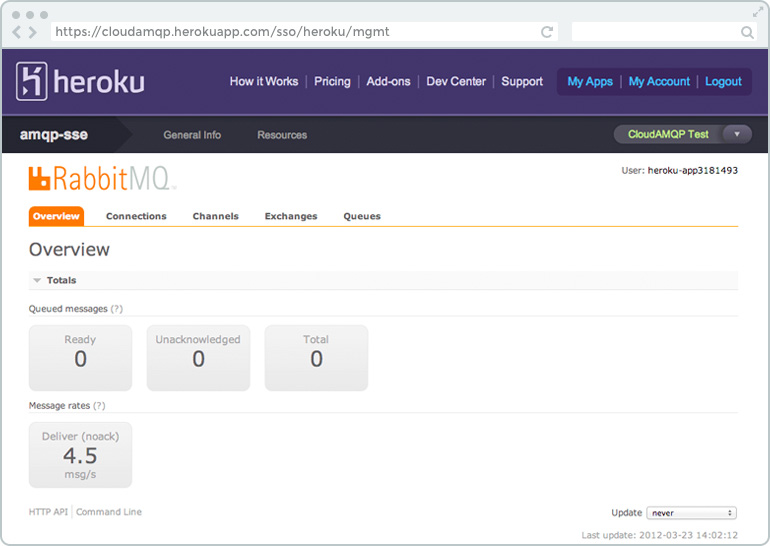Open the Exchanges tab
770x546 pixels.
291,216
